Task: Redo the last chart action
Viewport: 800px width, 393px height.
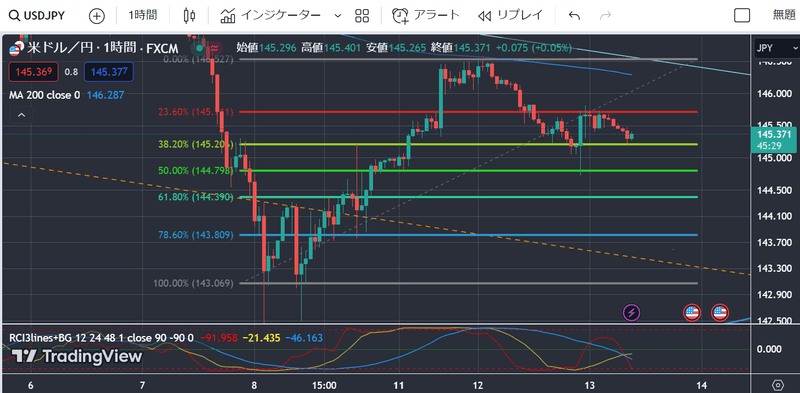Action: 606,16
